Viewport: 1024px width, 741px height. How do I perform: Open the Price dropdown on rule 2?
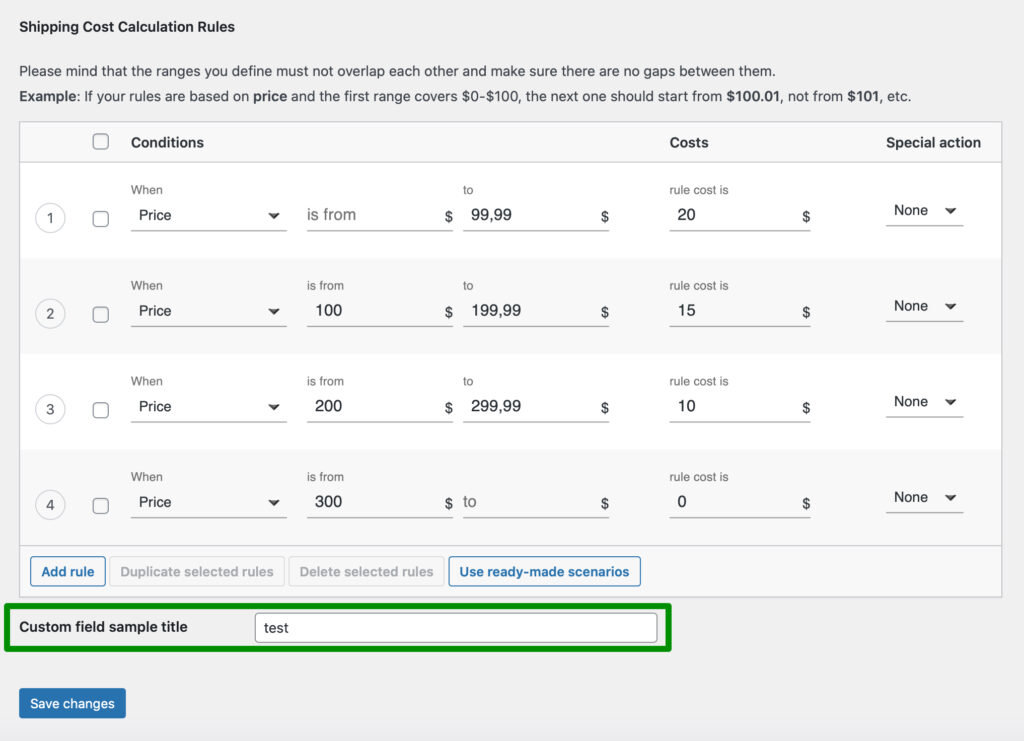tap(207, 310)
